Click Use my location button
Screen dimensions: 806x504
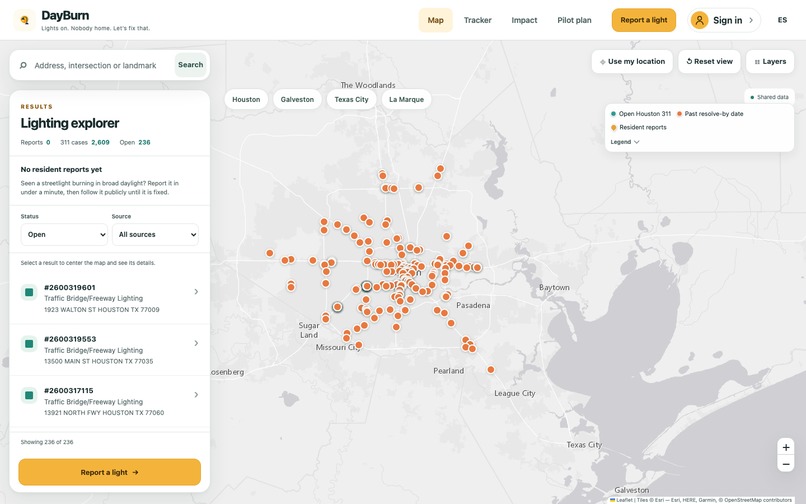[x=632, y=62]
